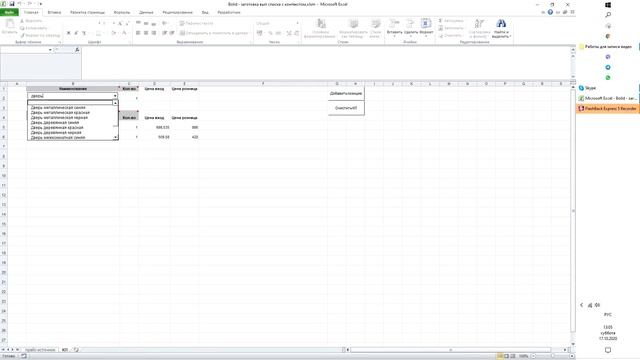Viewport: 640px width, 360px height.
Task: Click Удалить cells button
Action: click(x=411, y=28)
